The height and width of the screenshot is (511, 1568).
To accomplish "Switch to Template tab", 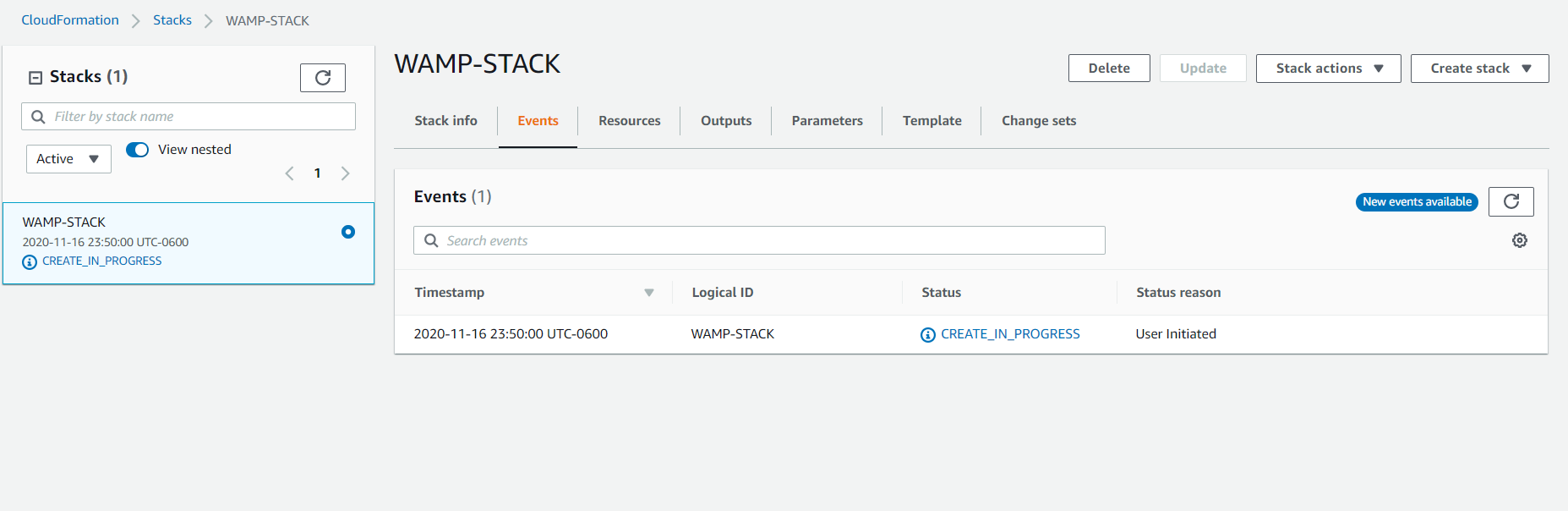I will [x=932, y=121].
